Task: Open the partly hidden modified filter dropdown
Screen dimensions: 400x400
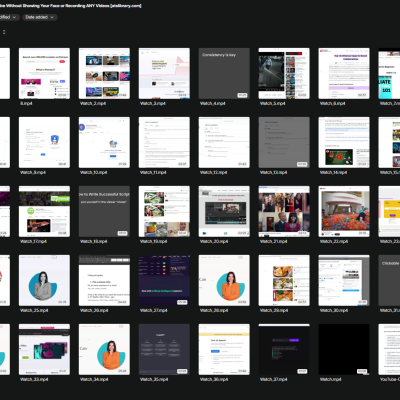Action: (9, 17)
